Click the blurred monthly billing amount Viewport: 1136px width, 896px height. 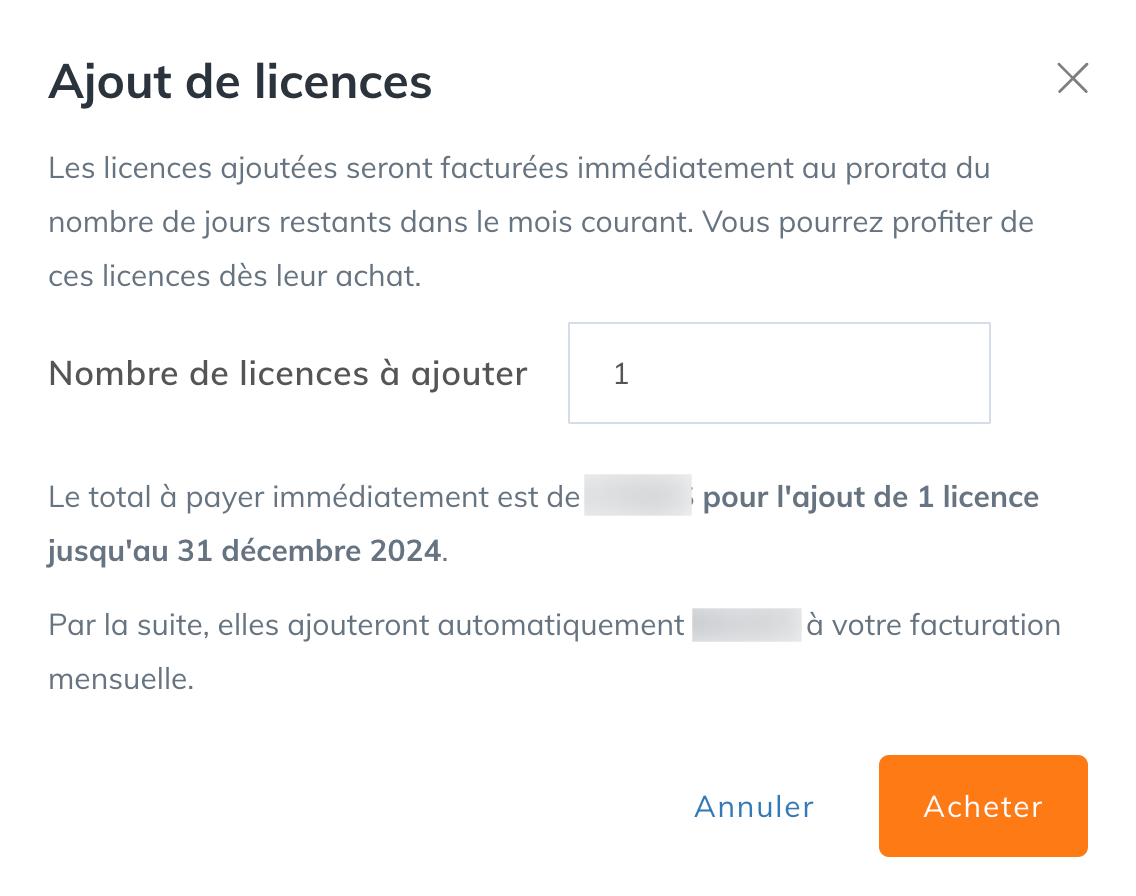[746, 624]
